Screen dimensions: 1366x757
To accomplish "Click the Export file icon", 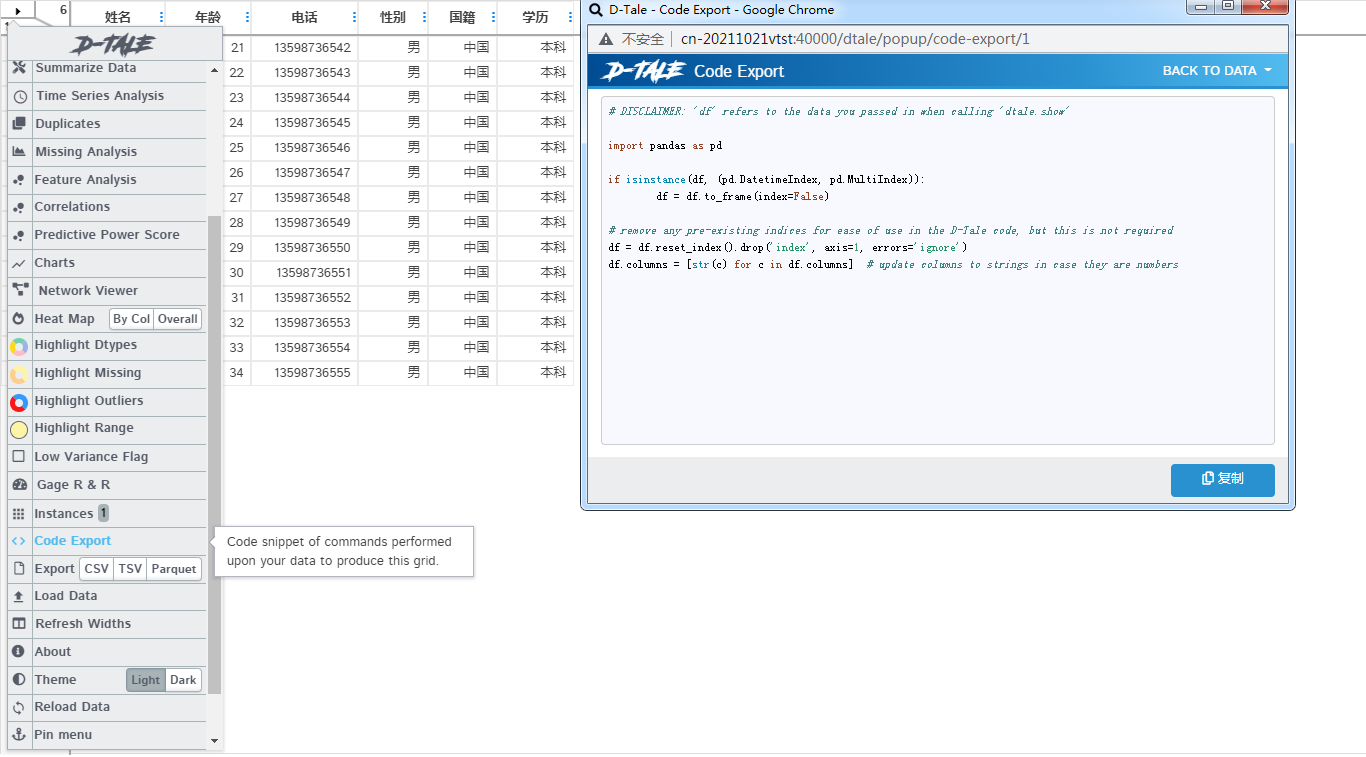I will click(x=19, y=569).
